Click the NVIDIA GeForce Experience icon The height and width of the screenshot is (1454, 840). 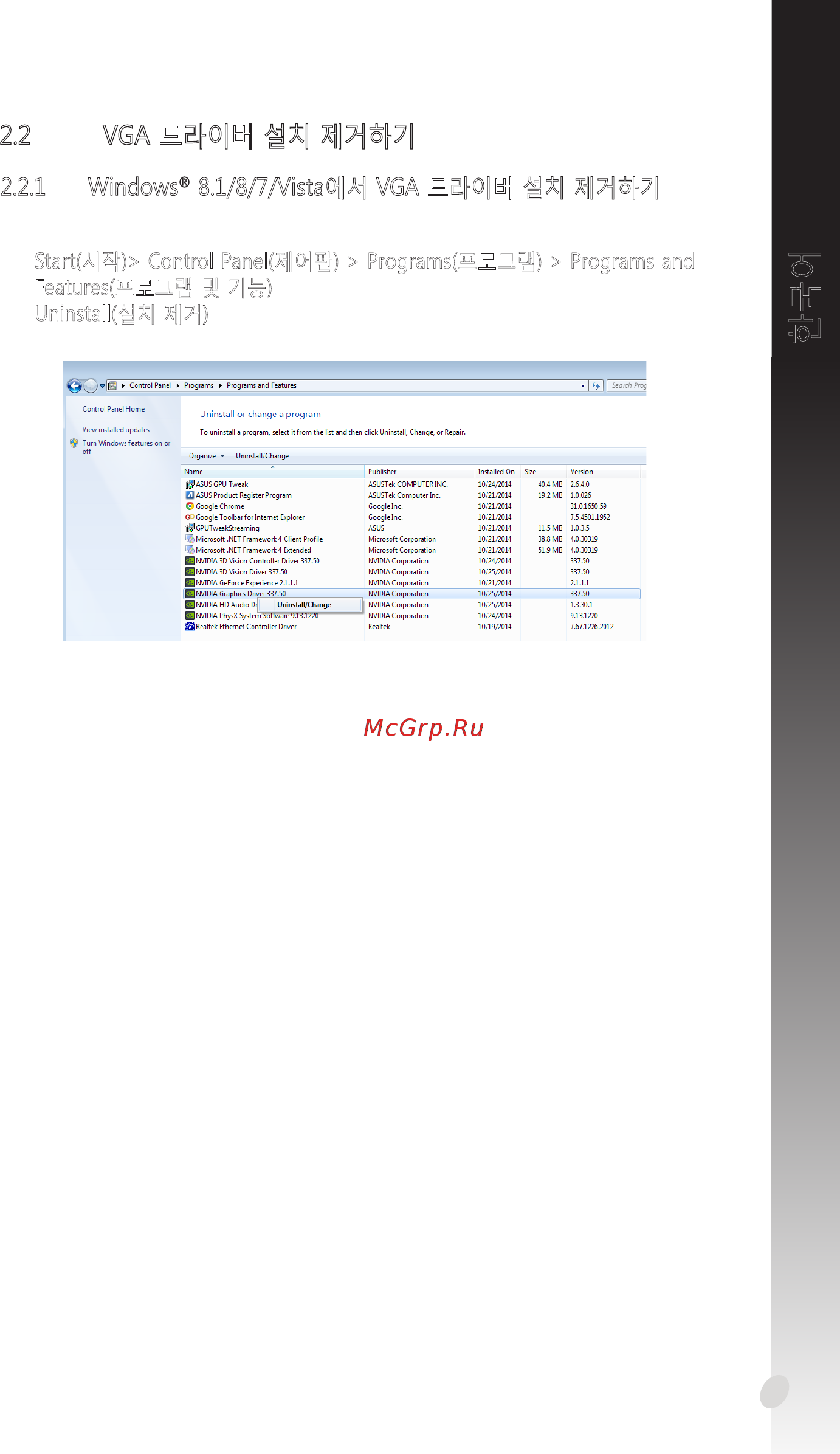pos(190,583)
